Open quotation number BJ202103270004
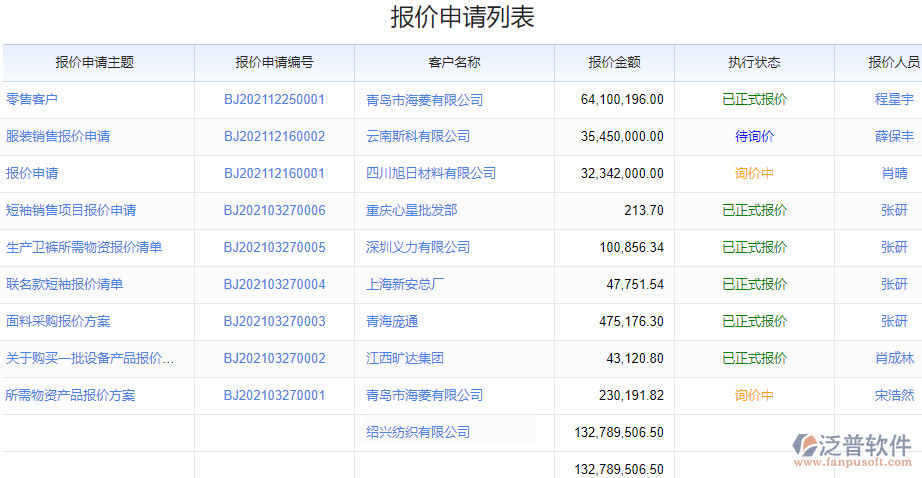 [274, 284]
